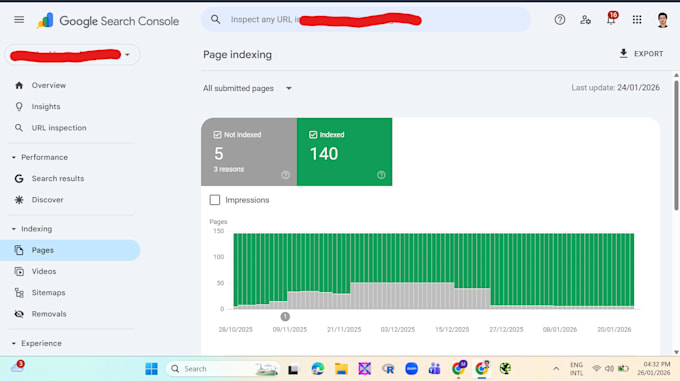
Task: Collapse the Indexing section
Action: tap(14, 229)
